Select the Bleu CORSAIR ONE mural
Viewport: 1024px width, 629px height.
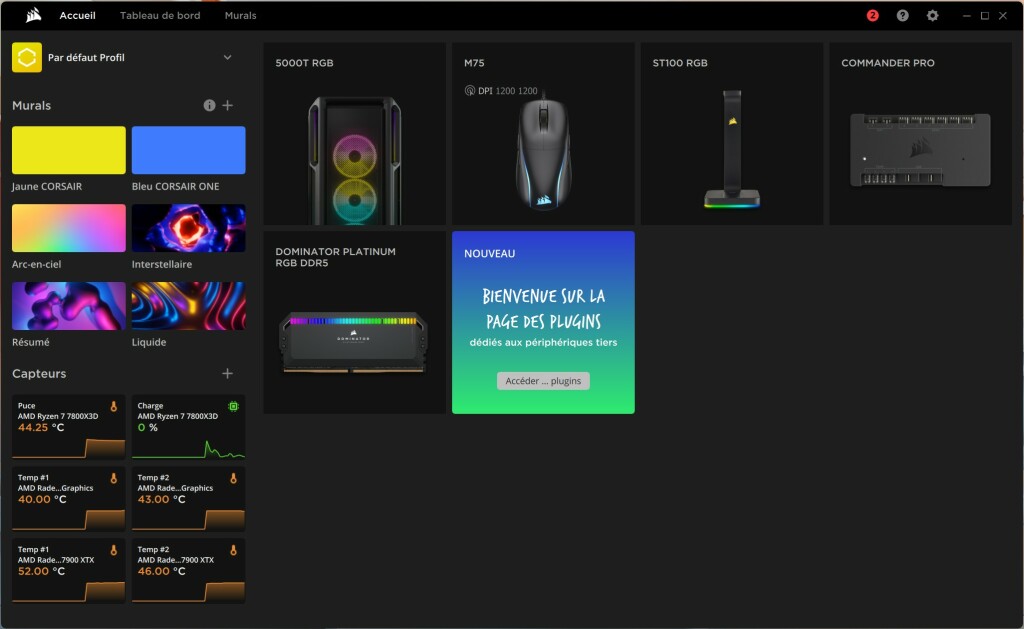click(188, 150)
